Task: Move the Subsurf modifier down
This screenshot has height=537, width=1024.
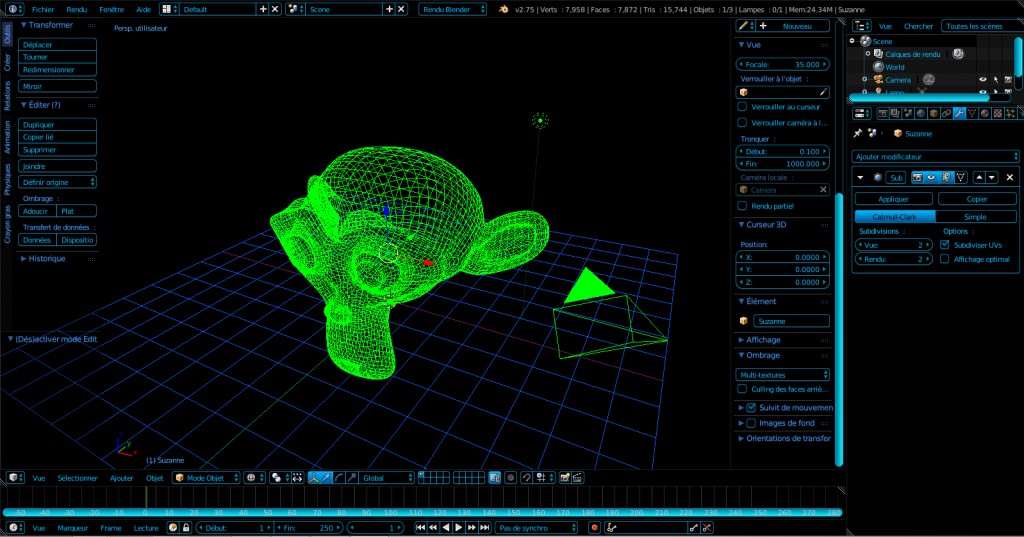Action: (x=991, y=178)
